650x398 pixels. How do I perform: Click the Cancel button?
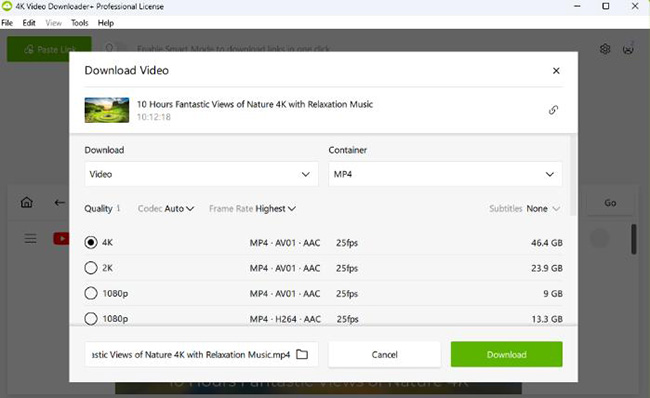click(384, 354)
